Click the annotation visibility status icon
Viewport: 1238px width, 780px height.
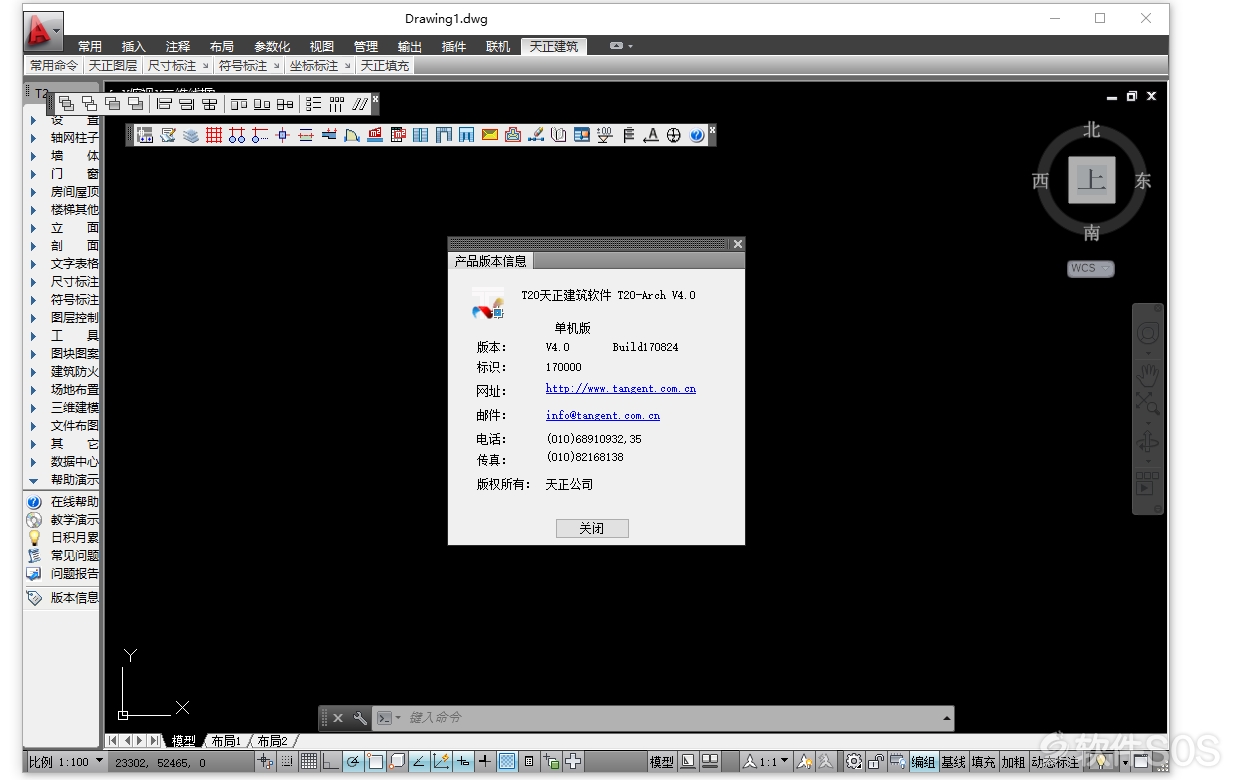click(x=805, y=762)
